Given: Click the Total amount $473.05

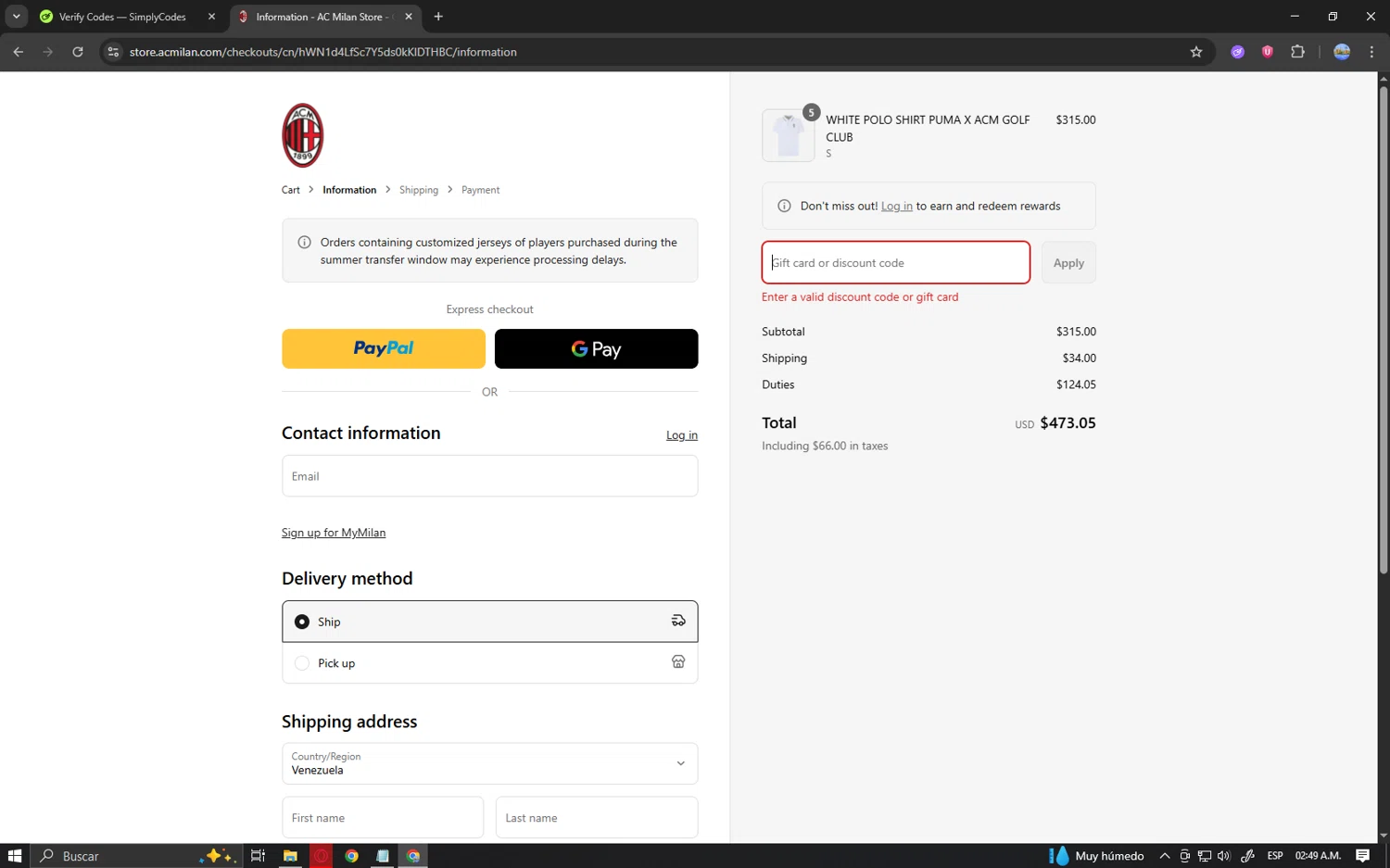Looking at the screenshot, I should (1068, 423).
